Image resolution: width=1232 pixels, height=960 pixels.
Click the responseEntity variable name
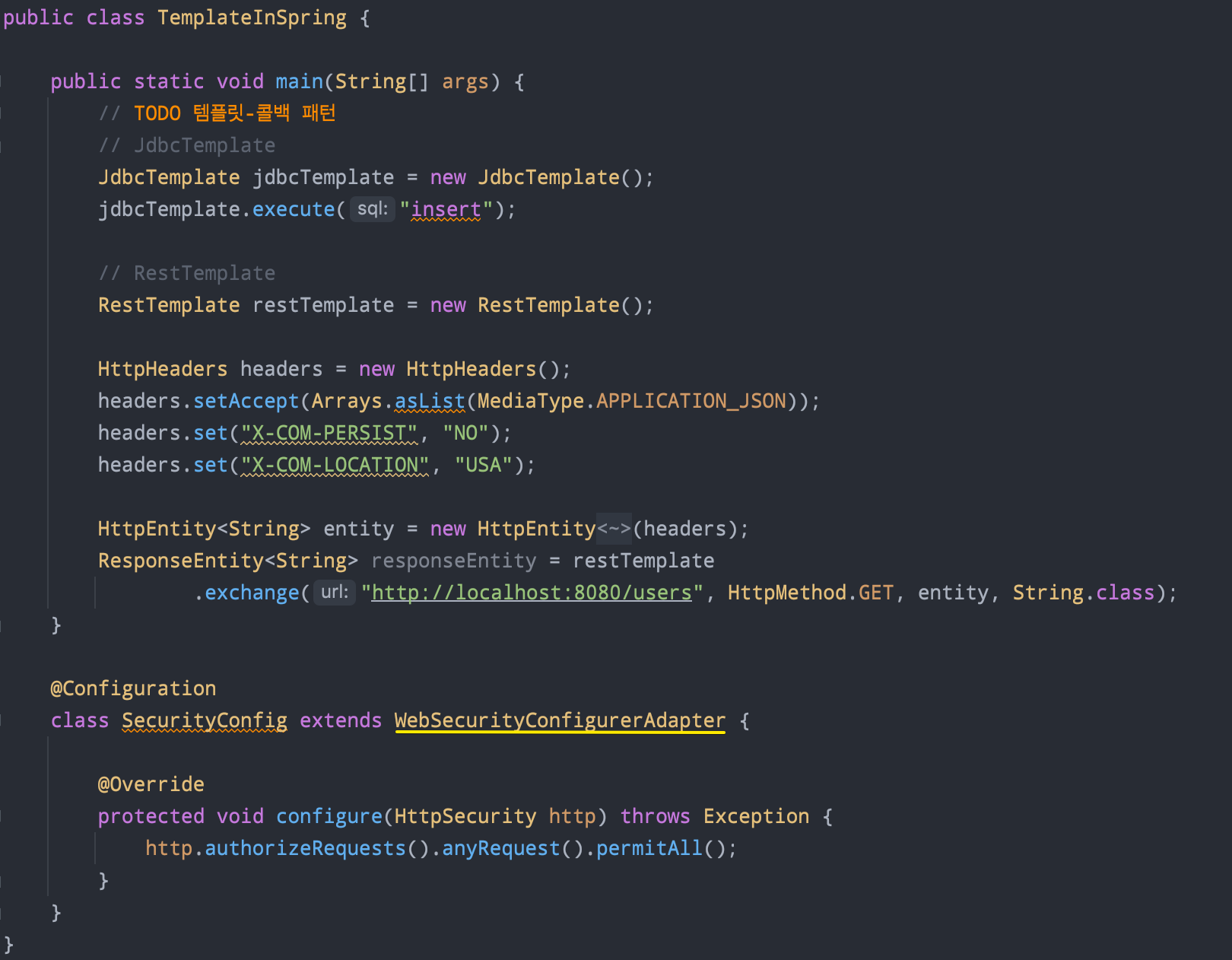(454, 561)
